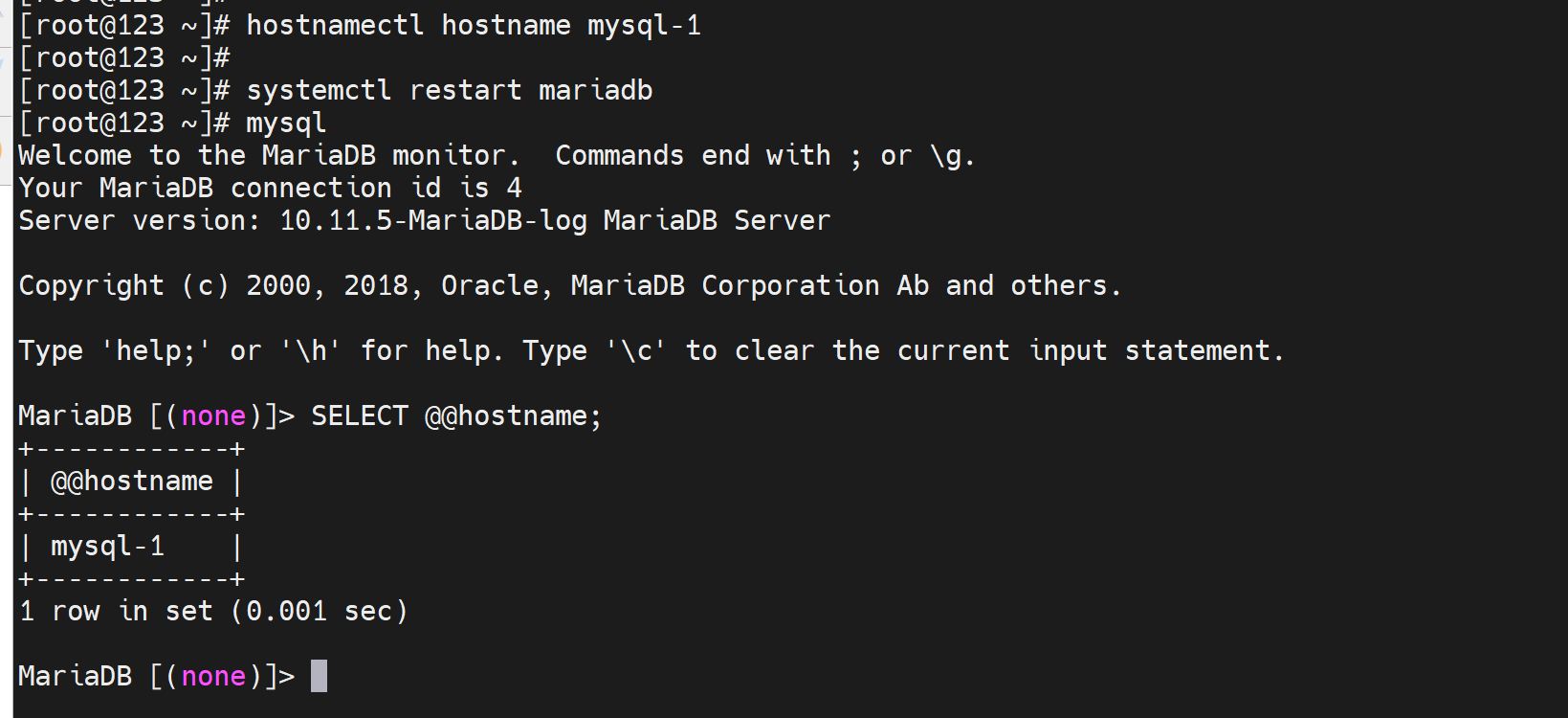Click the magenta 'none' in the last MariaDB prompt
Viewport: 1568px width, 718px height.
213,677
